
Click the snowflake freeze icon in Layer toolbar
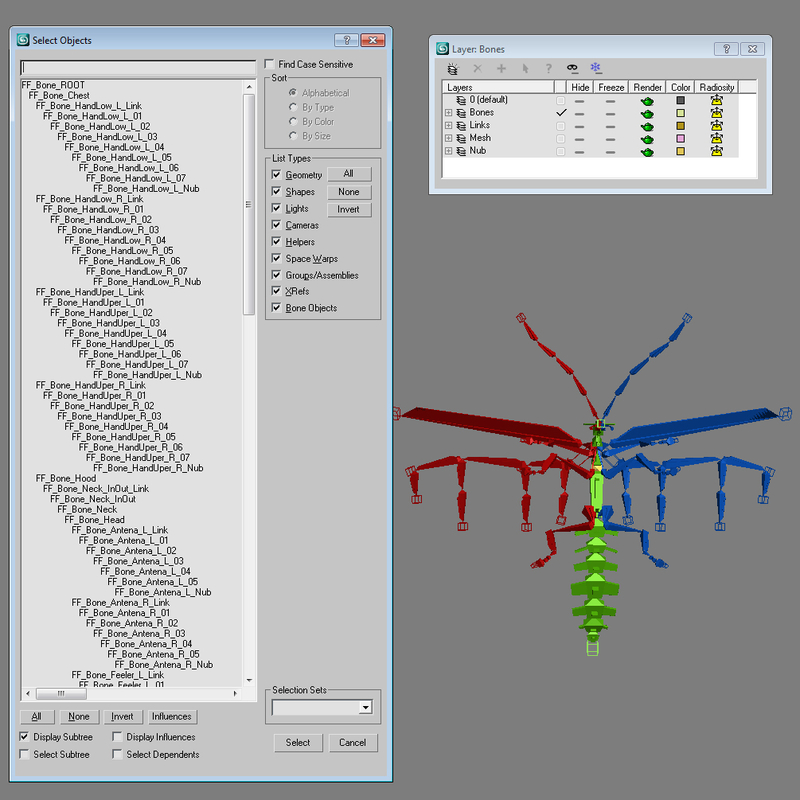595,68
